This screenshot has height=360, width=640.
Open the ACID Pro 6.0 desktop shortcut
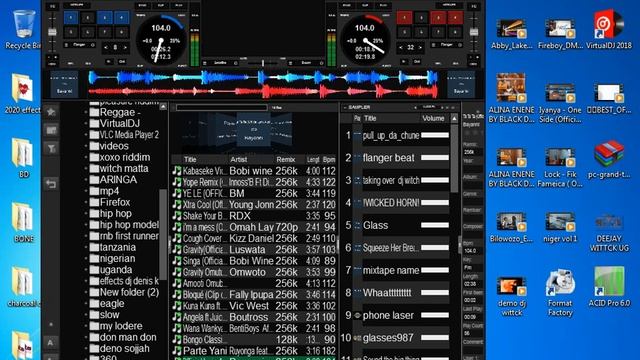tap(609, 287)
